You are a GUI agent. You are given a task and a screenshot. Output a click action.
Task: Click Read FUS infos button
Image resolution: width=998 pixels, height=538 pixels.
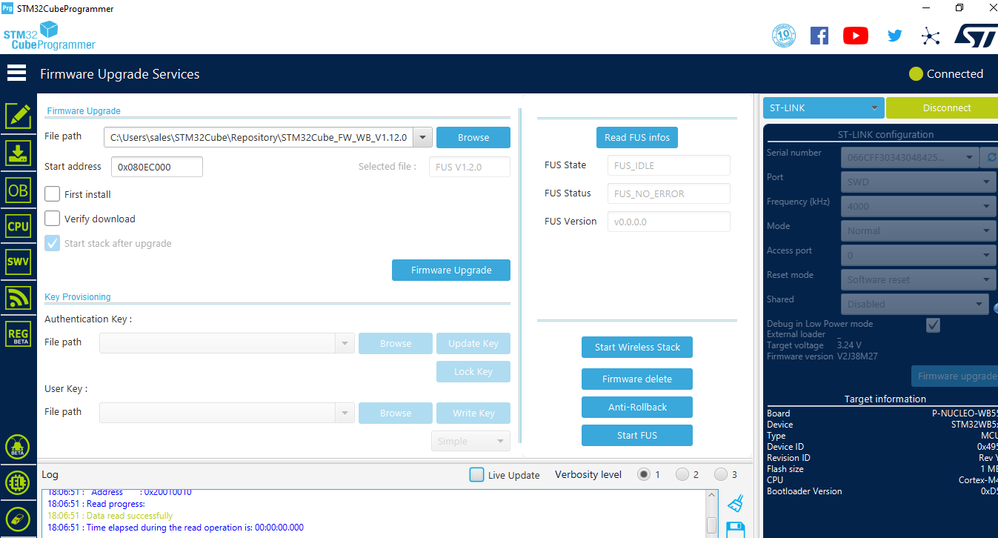[x=636, y=137]
